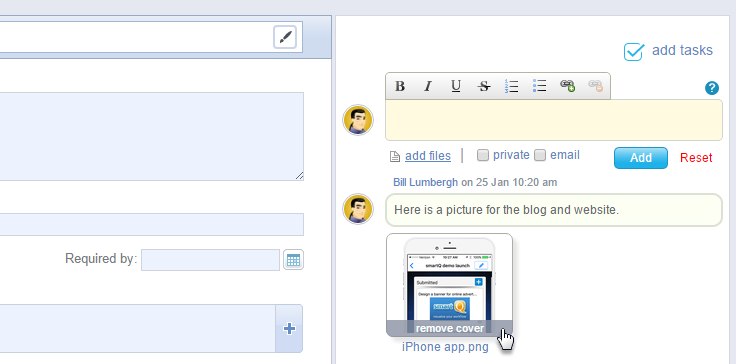Click into the yellow note text area
The image size is (736, 364).
coord(554,120)
